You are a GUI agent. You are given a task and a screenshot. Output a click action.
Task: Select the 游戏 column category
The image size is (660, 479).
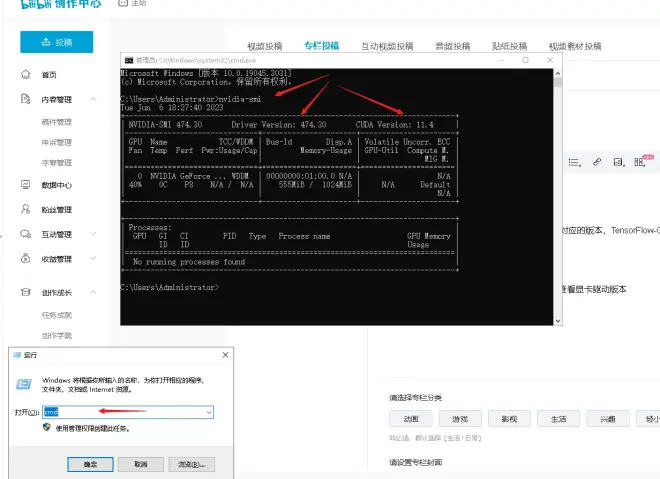point(460,419)
